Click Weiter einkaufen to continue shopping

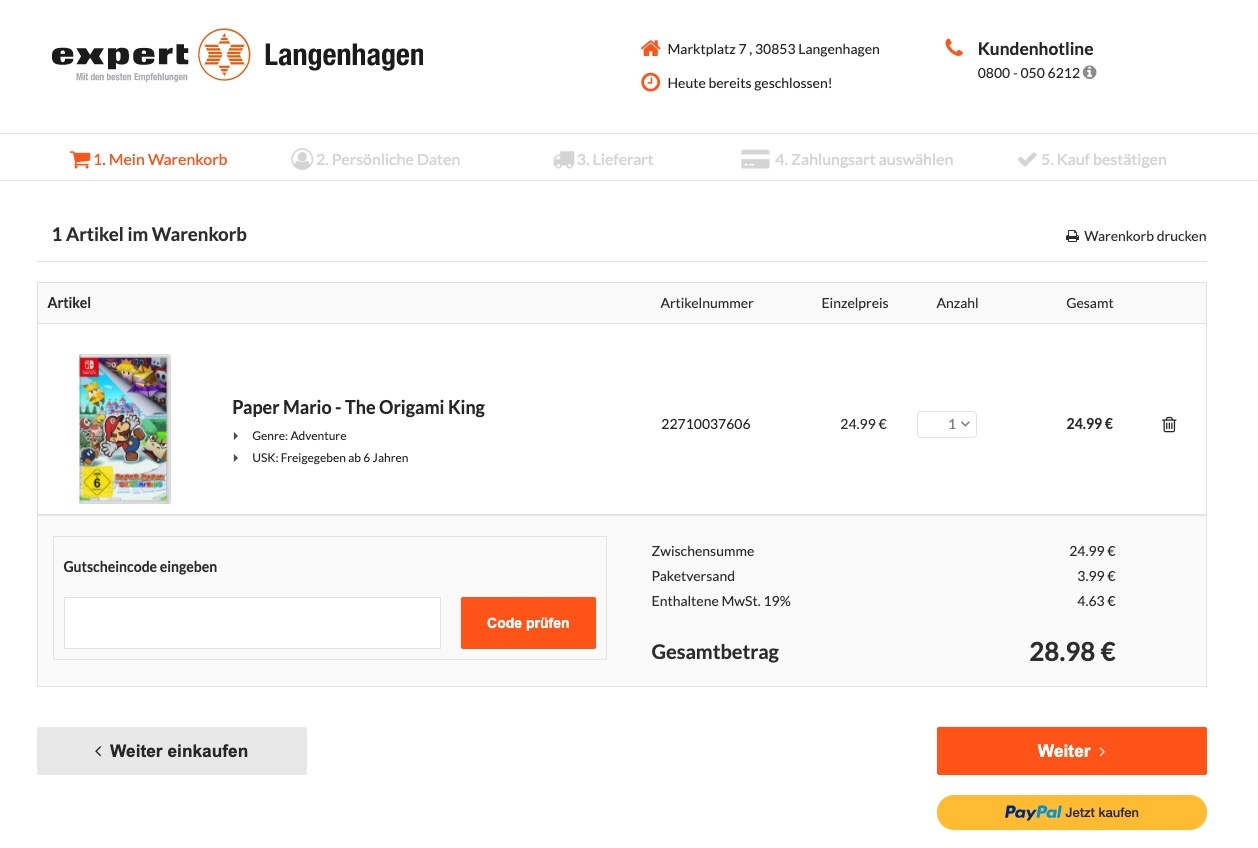[172, 751]
